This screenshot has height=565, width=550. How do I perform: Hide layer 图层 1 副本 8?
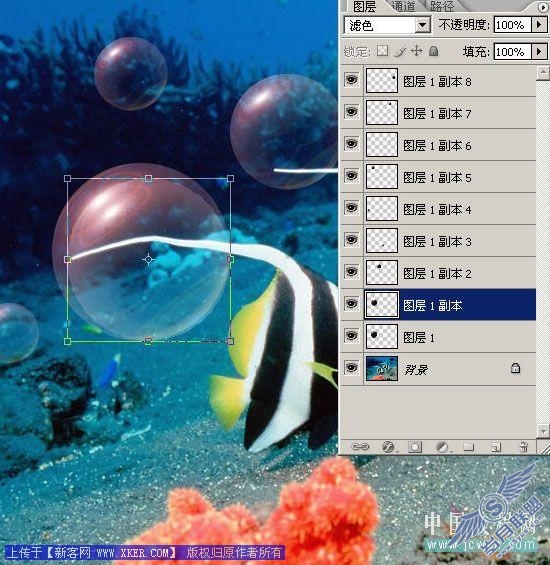tap(351, 80)
